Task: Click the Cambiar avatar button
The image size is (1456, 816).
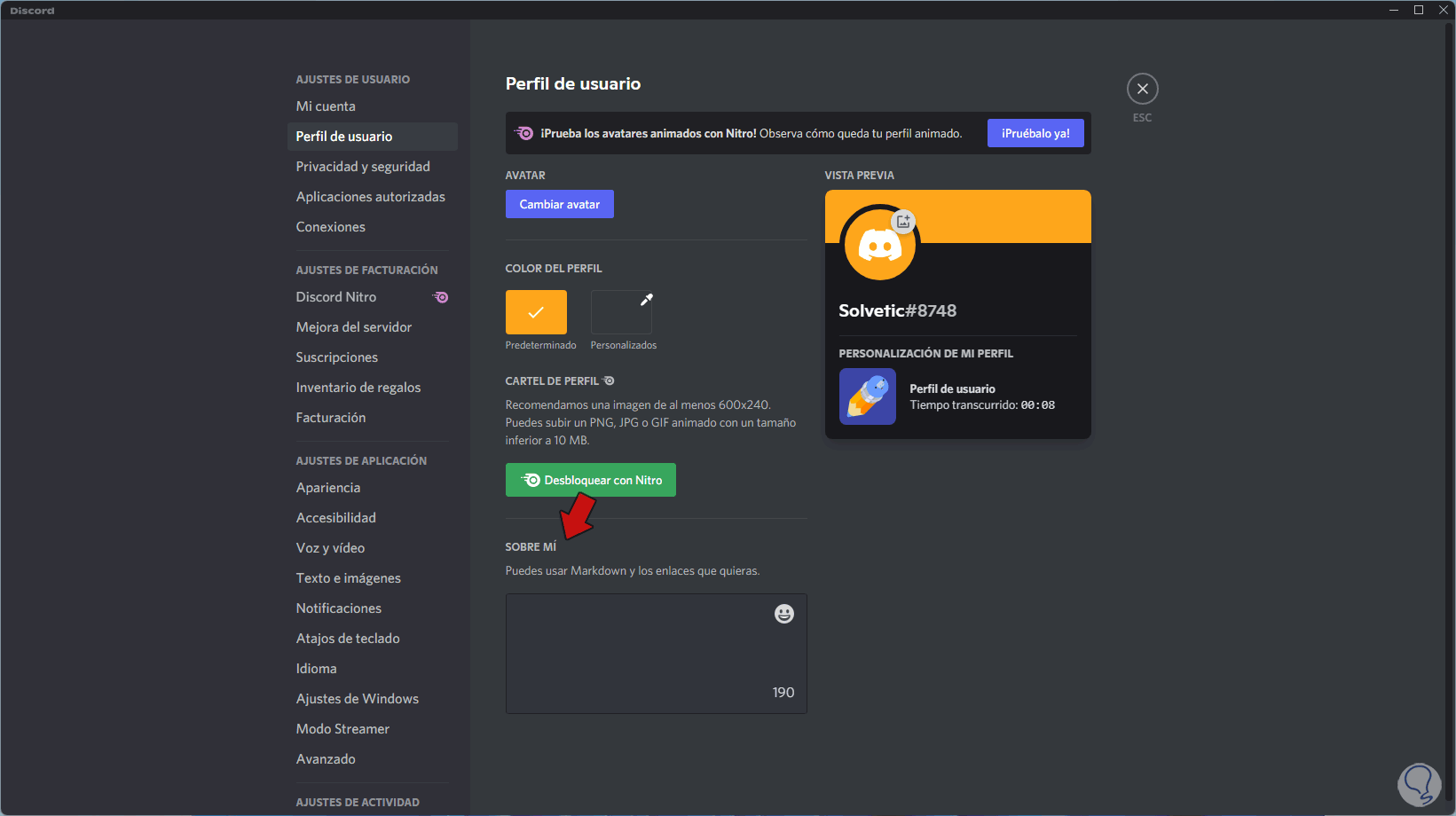Action: [560, 204]
